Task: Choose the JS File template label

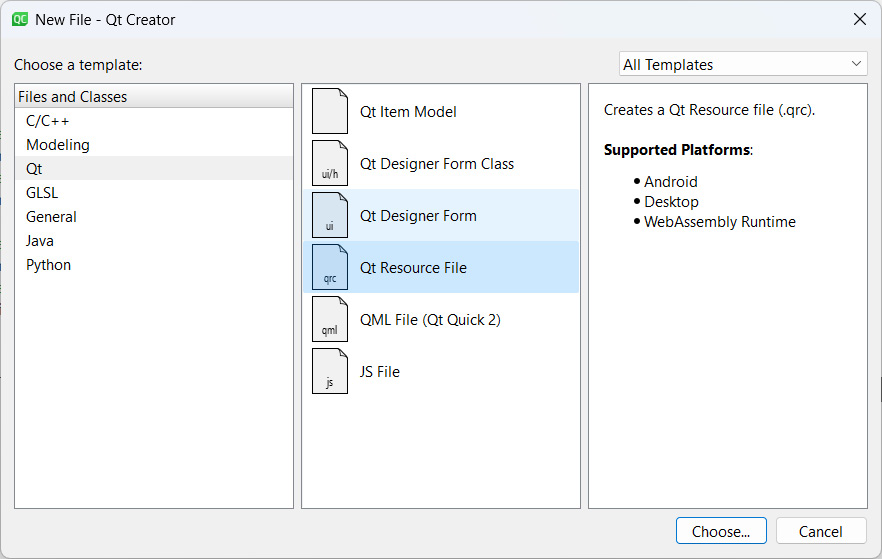Action: (x=380, y=372)
